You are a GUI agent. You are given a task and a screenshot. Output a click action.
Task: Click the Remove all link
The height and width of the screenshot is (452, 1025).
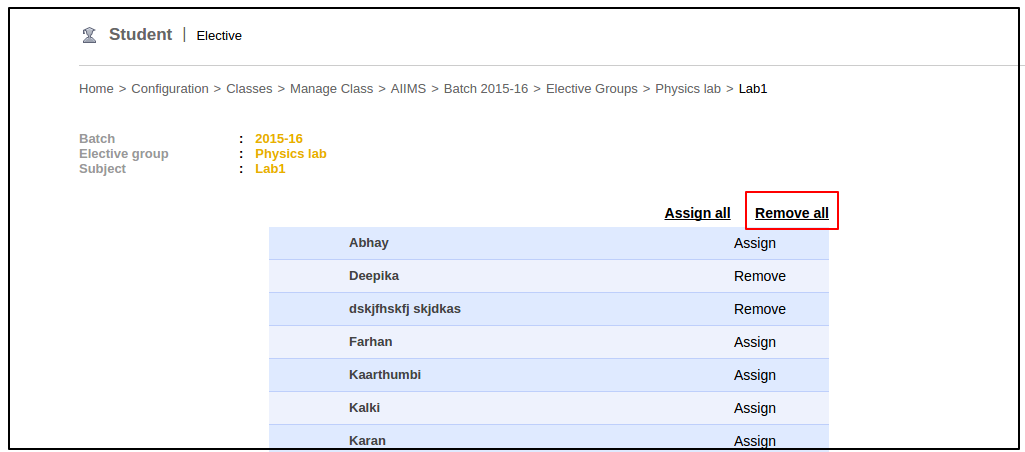coord(791,213)
